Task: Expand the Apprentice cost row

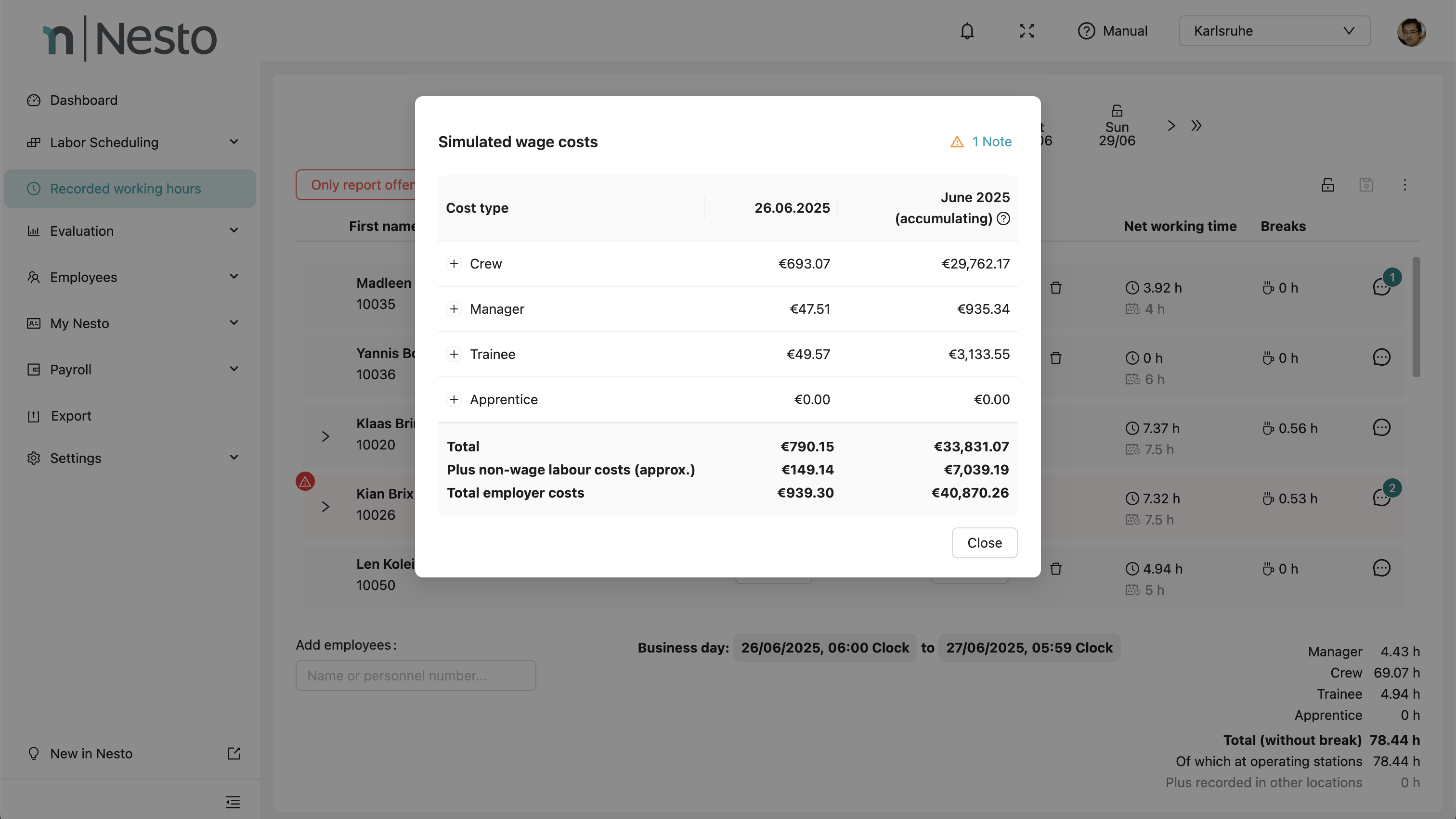Action: tap(454, 399)
